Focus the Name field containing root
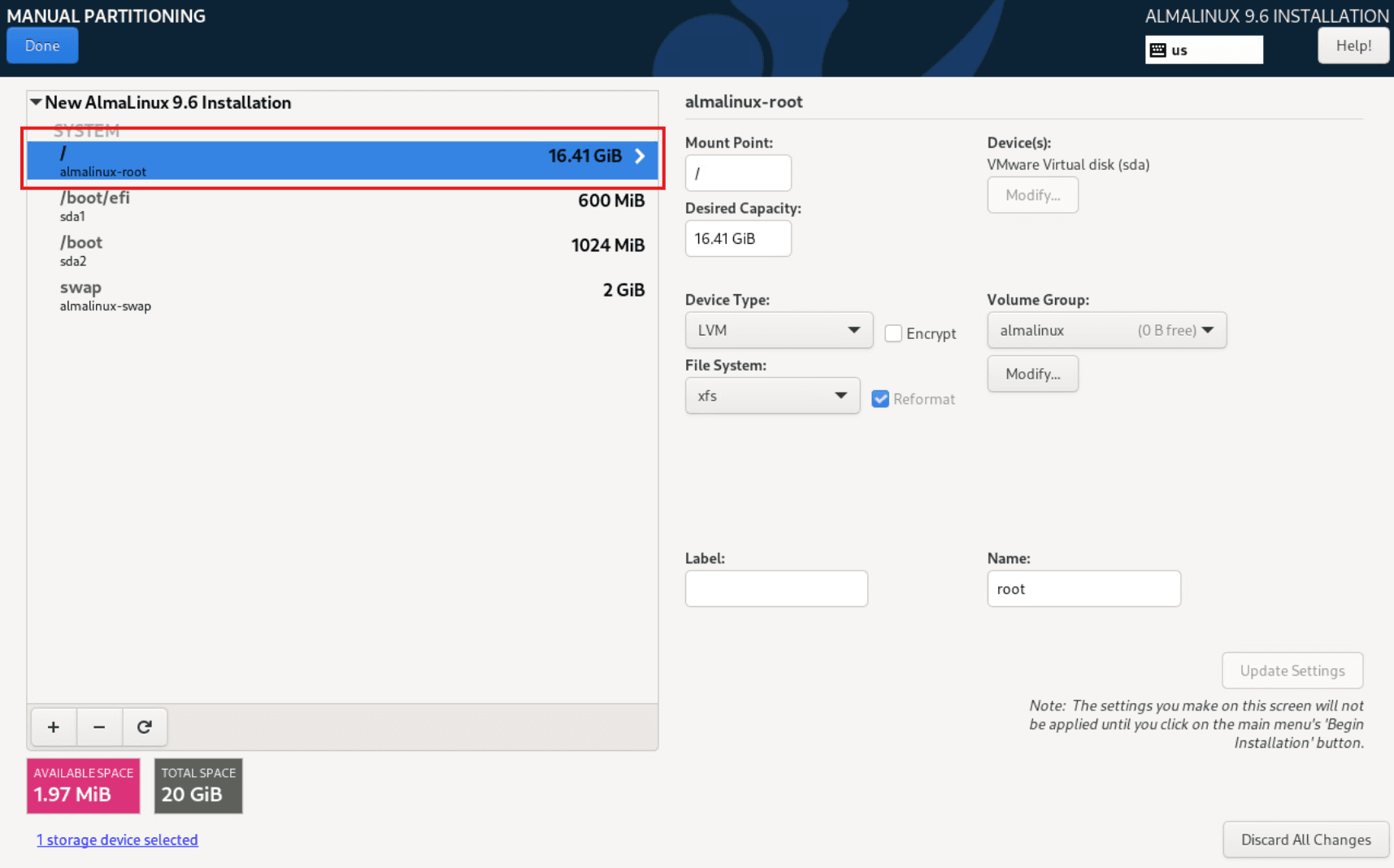Screen dimensions: 1394x868 tap(1083, 588)
